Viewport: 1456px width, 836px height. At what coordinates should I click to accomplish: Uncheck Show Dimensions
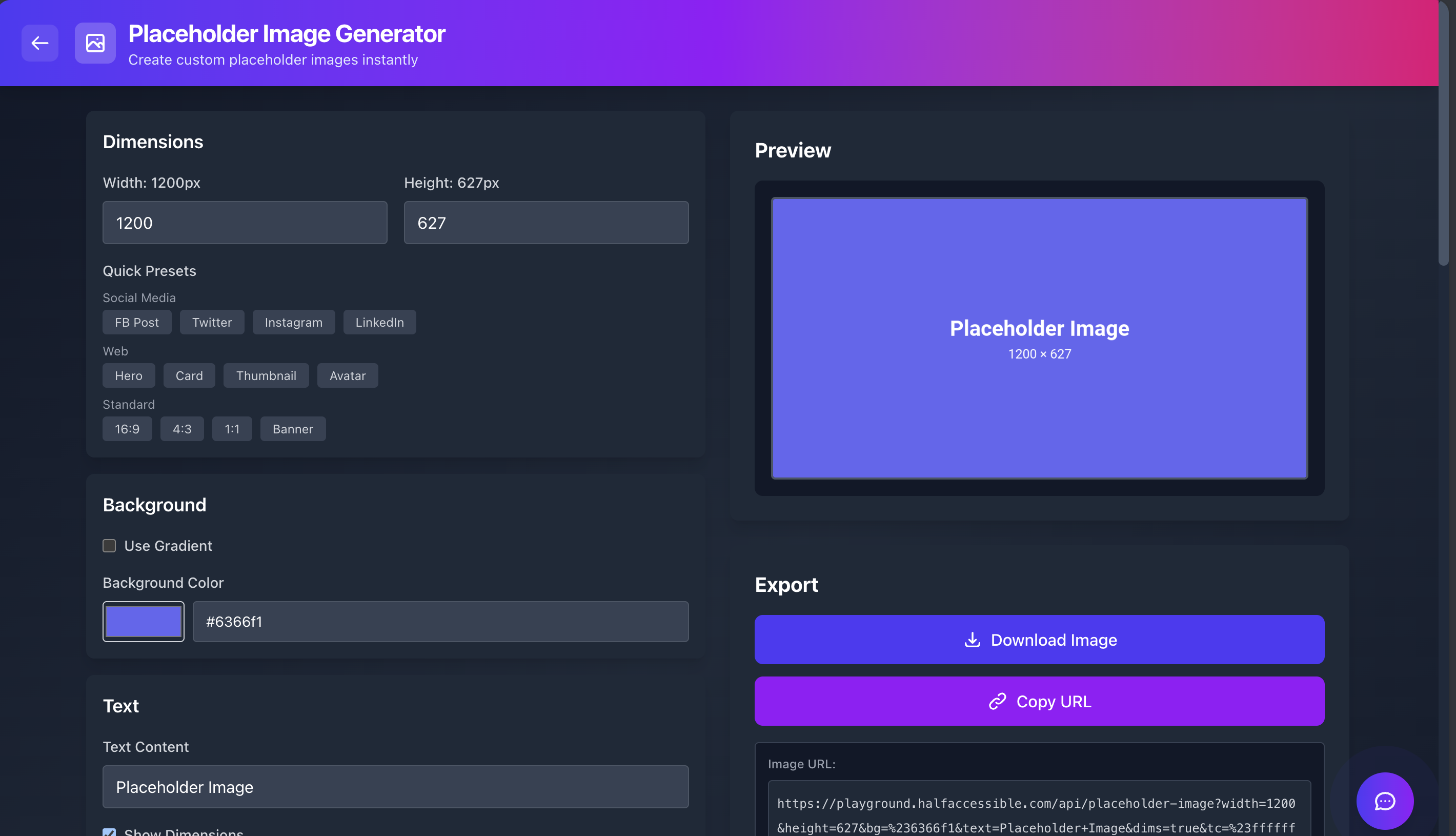click(109, 831)
